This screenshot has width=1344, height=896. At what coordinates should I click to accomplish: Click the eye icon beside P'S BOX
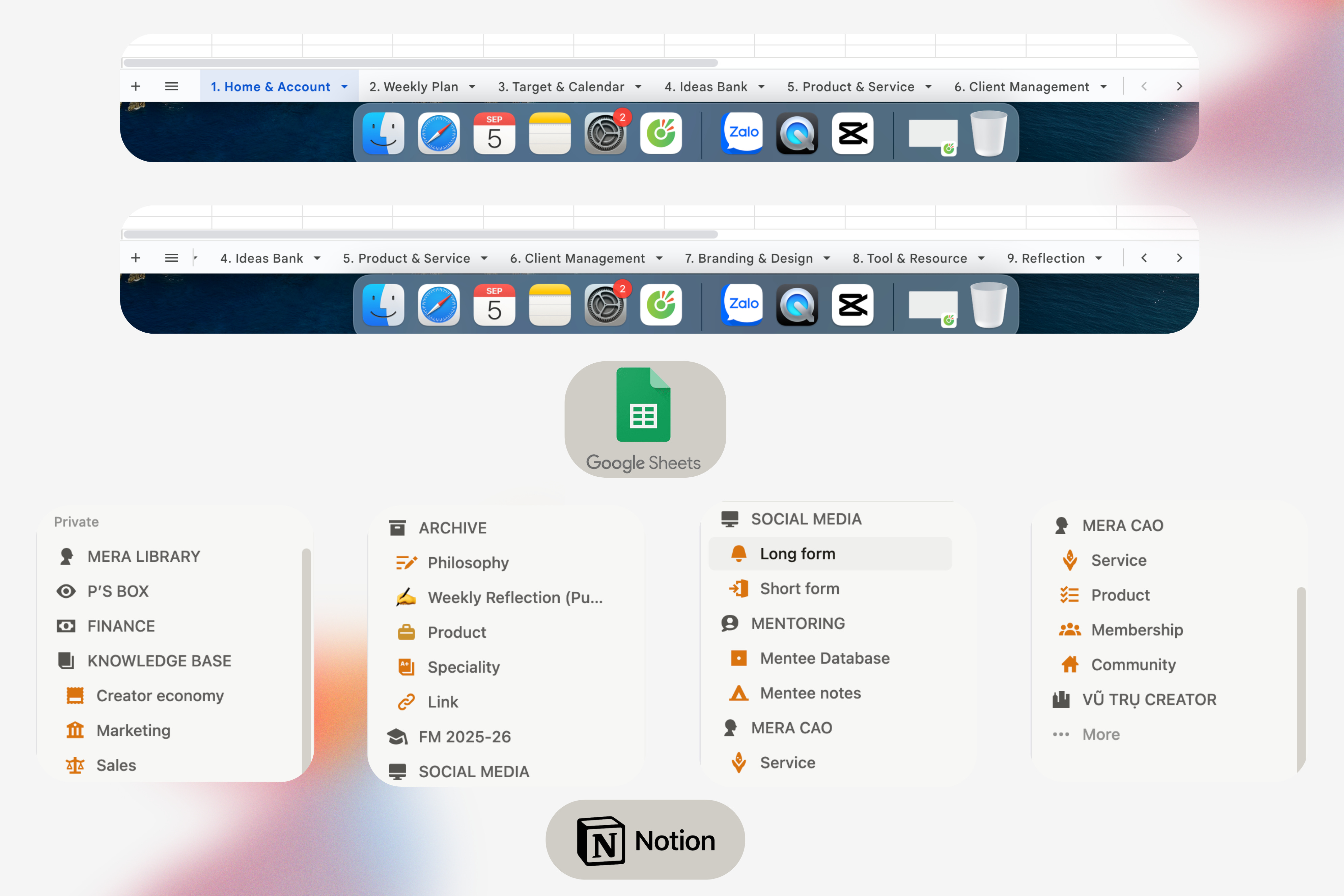[66, 591]
